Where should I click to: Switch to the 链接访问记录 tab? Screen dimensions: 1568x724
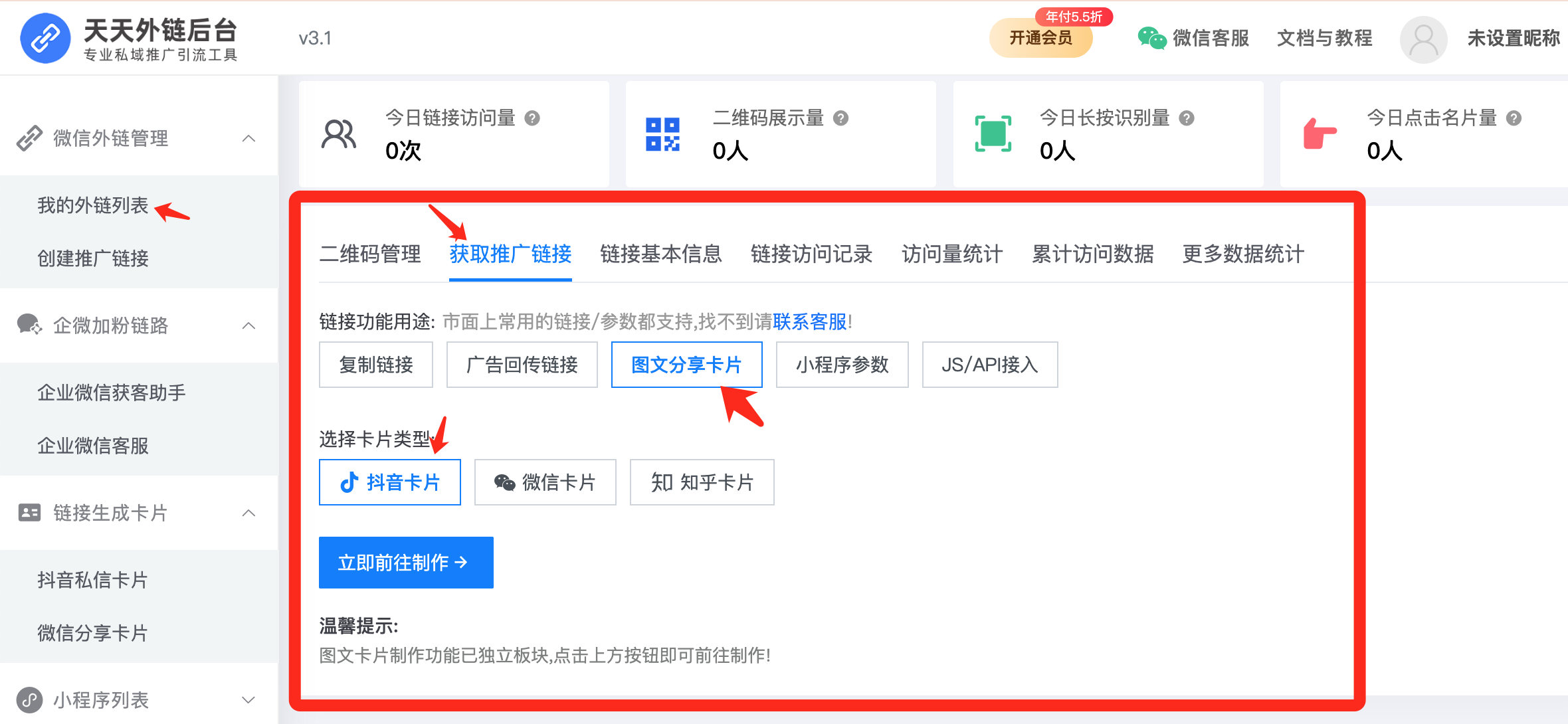pos(812,254)
